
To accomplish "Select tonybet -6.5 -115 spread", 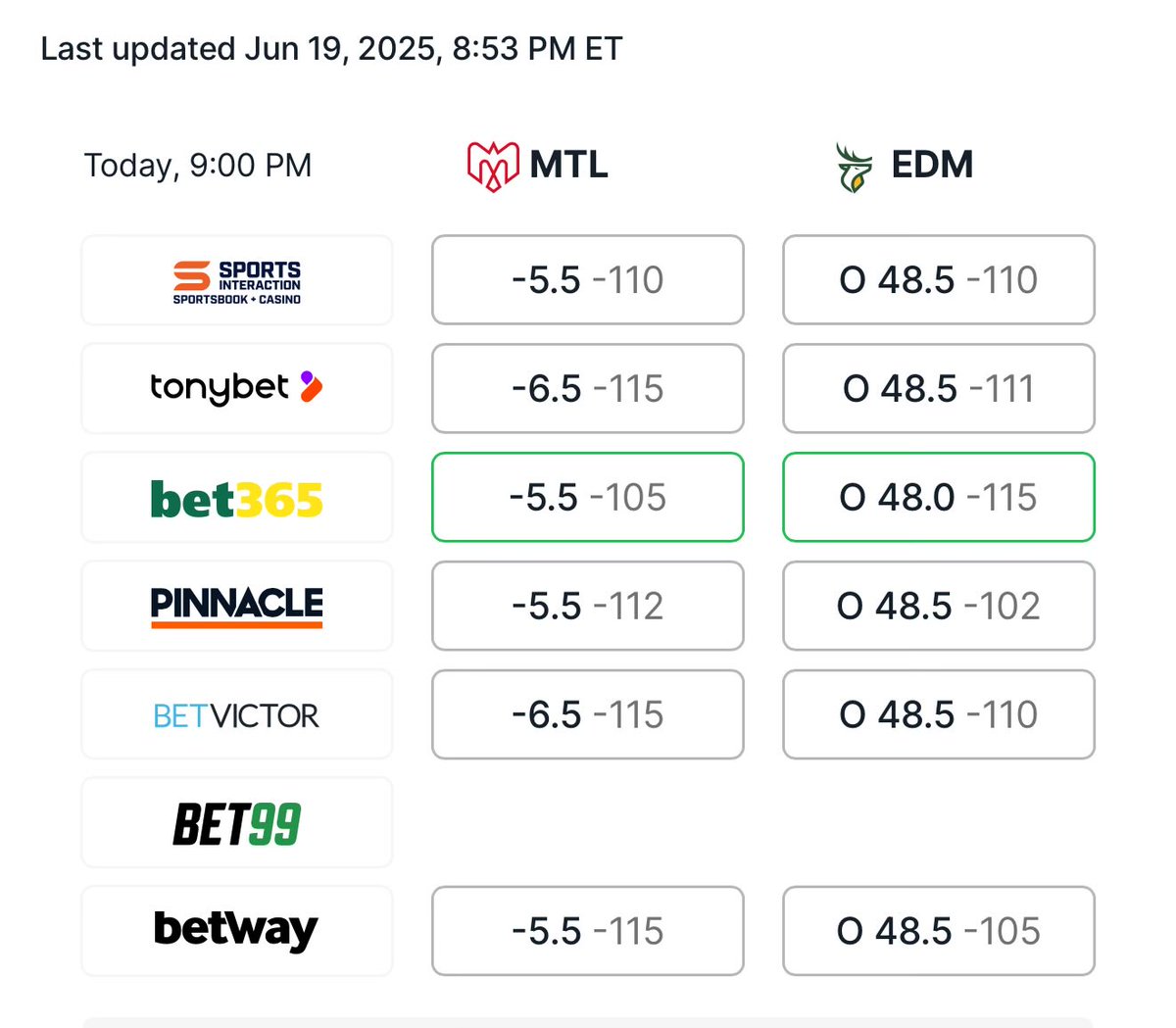I will point(588,389).
